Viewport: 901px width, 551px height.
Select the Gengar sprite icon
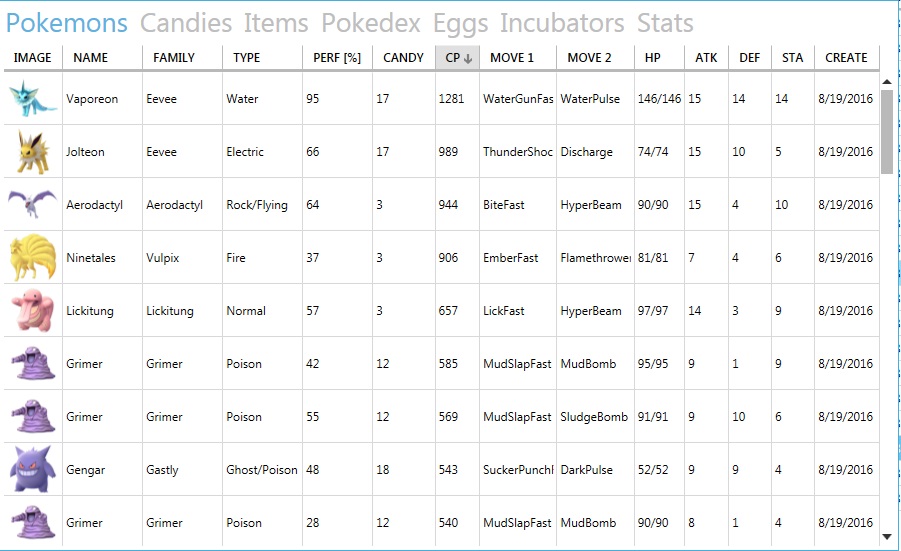[32, 469]
